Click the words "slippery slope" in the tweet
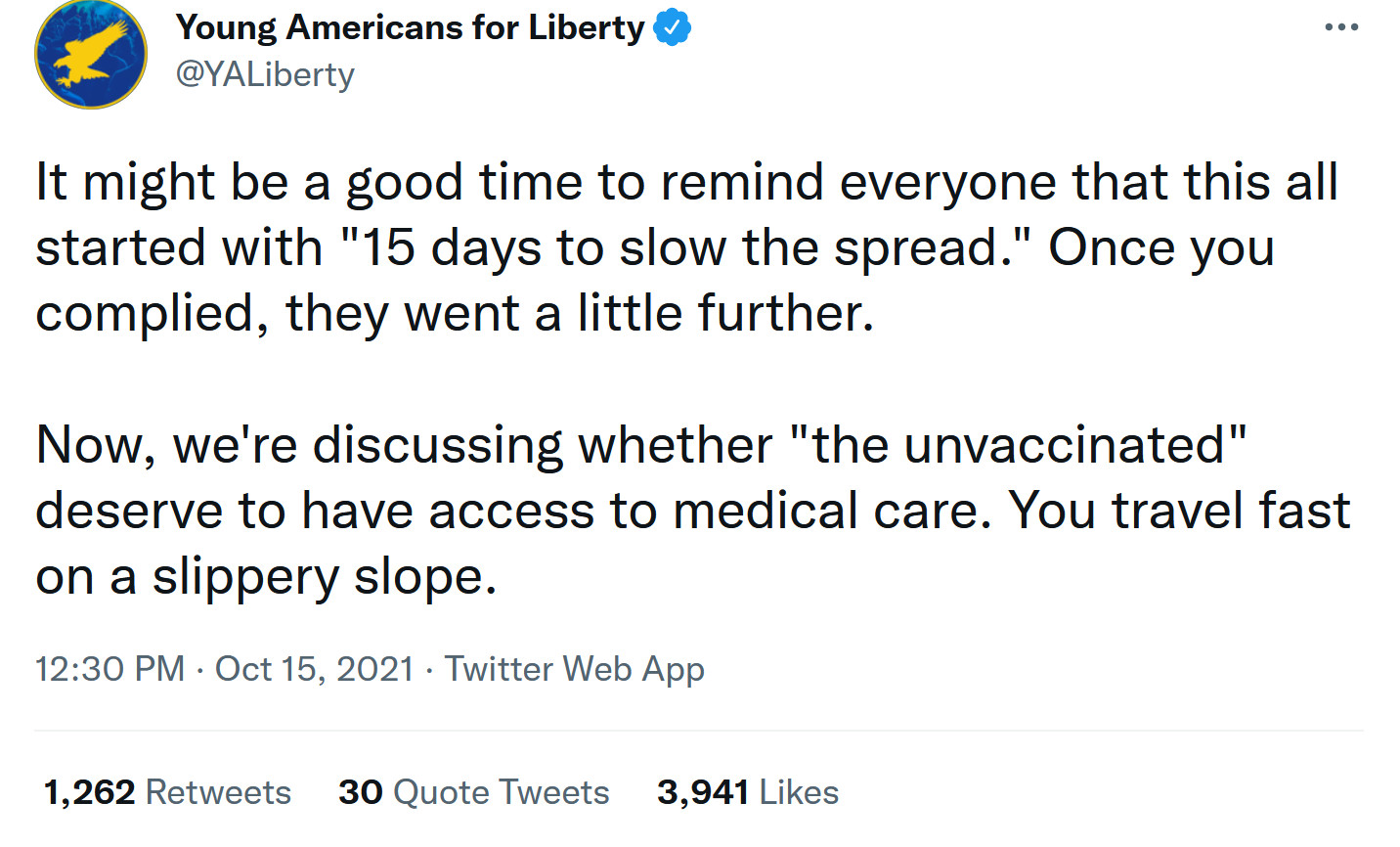1400x847 pixels. pyautogui.click(x=324, y=577)
